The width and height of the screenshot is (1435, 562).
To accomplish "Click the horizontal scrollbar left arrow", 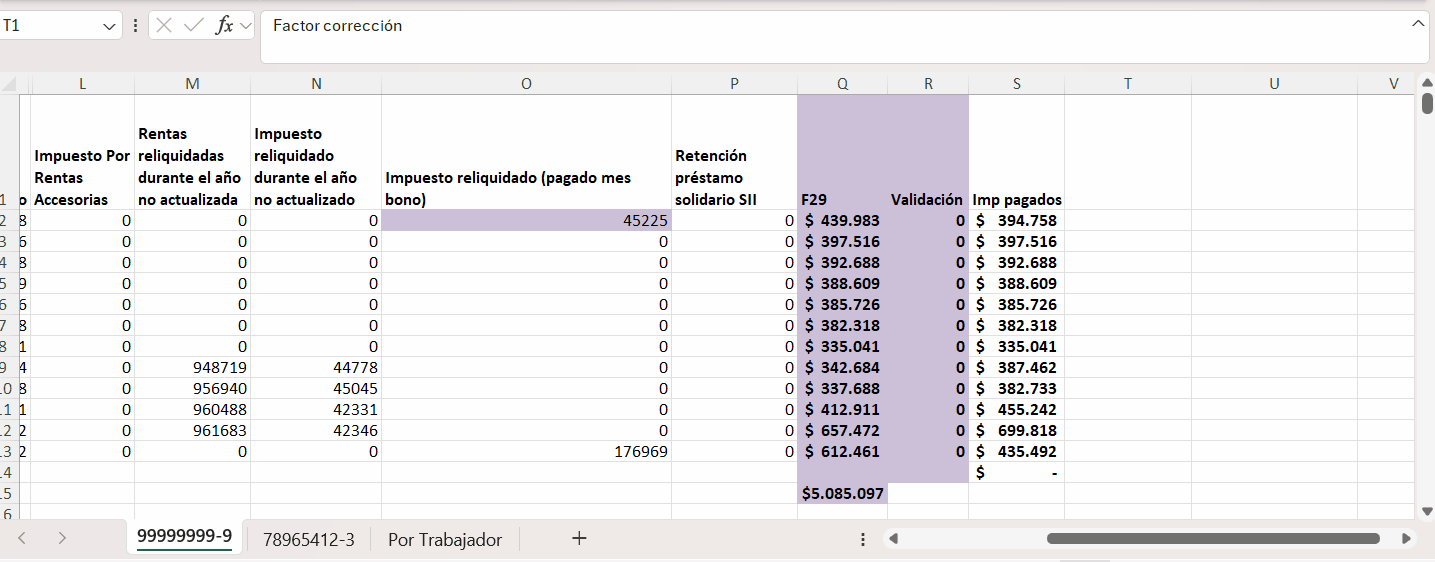I will 894,538.
